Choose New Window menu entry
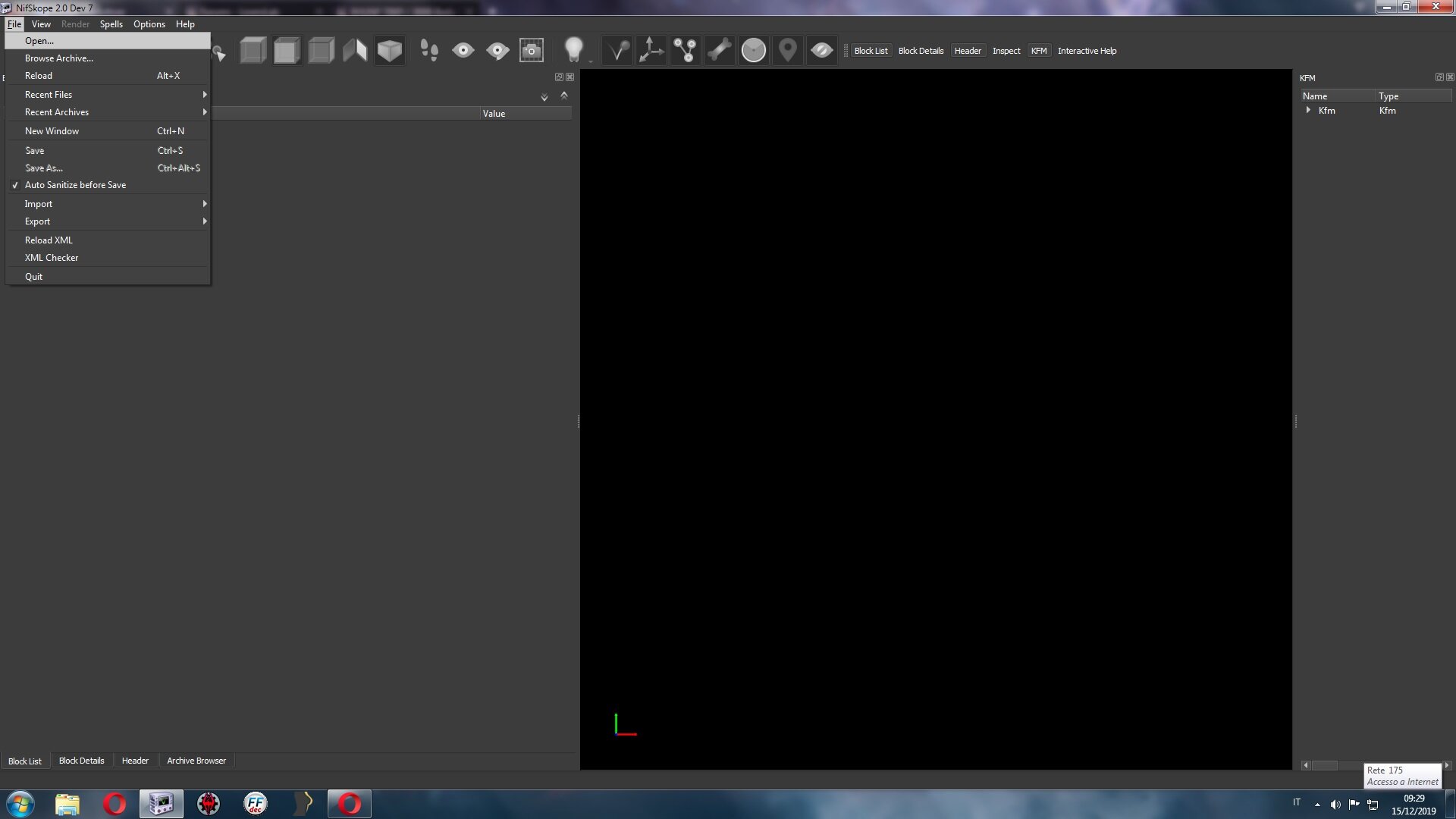Image resolution: width=1456 pixels, height=819 pixels. point(108,131)
